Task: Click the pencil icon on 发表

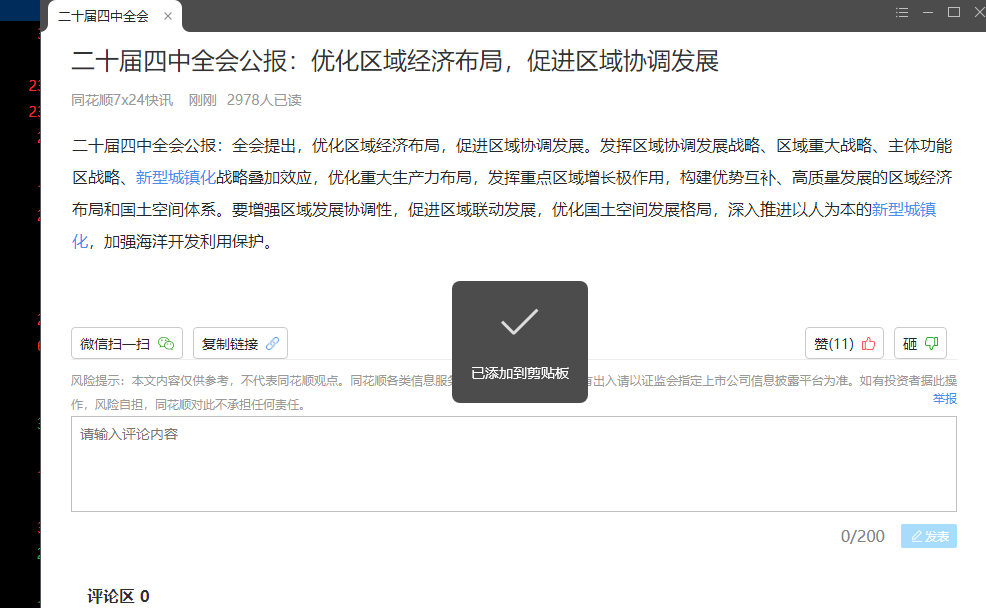Action: [916, 536]
